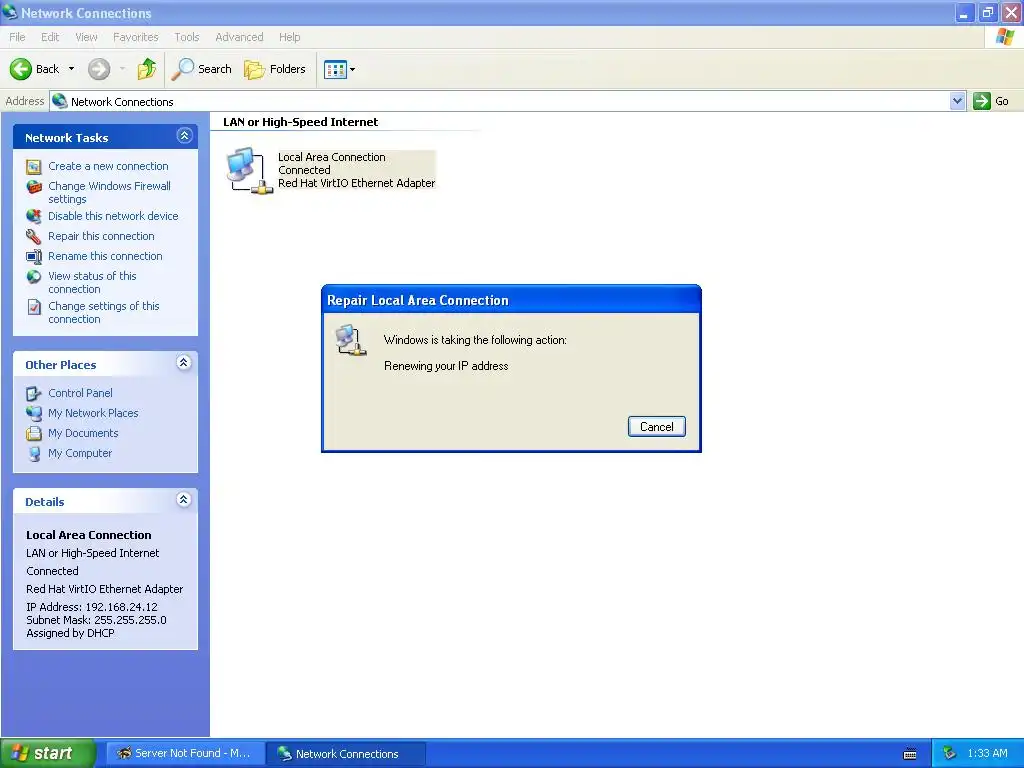Screen dimensions: 1024x768
Task: Open the Tools menu
Action: (x=187, y=37)
